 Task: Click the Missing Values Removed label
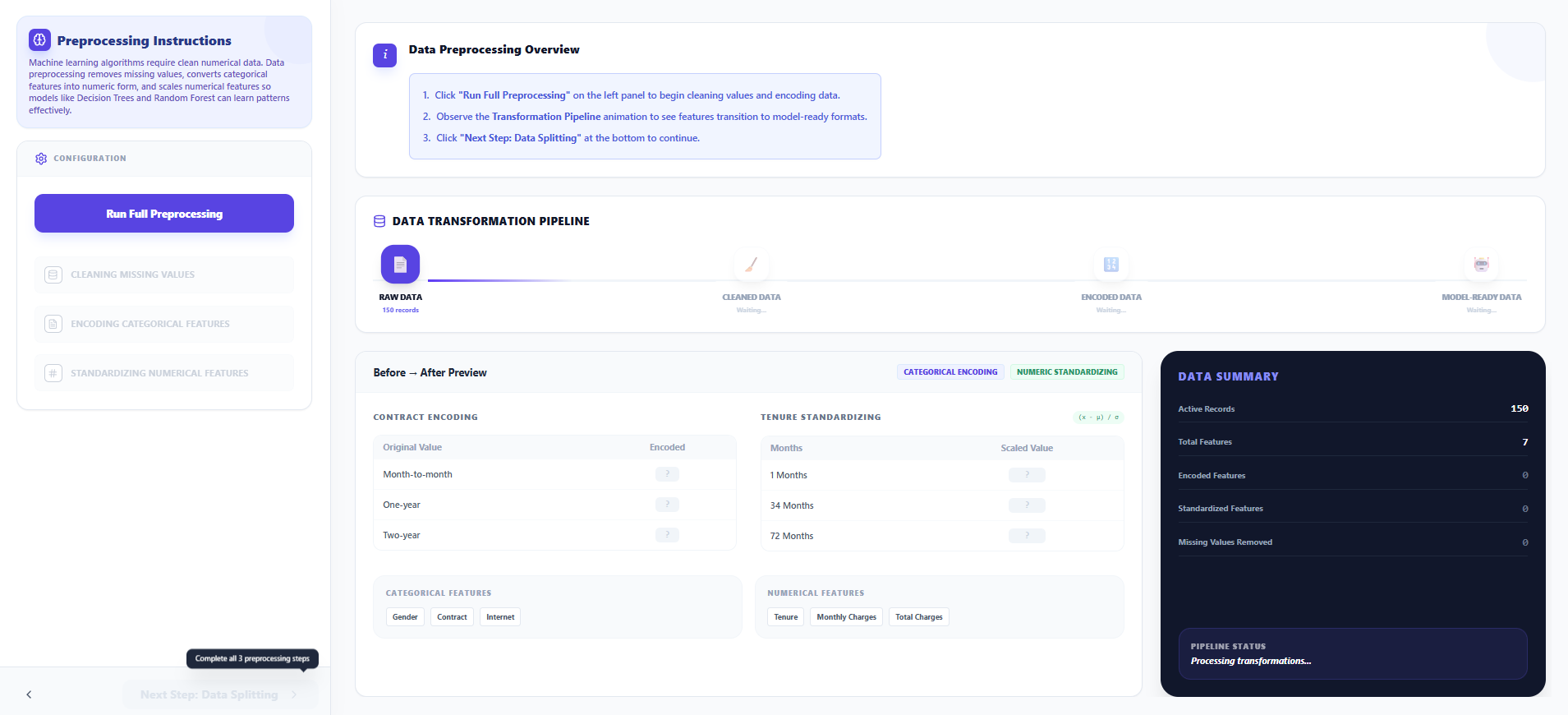[1225, 542]
